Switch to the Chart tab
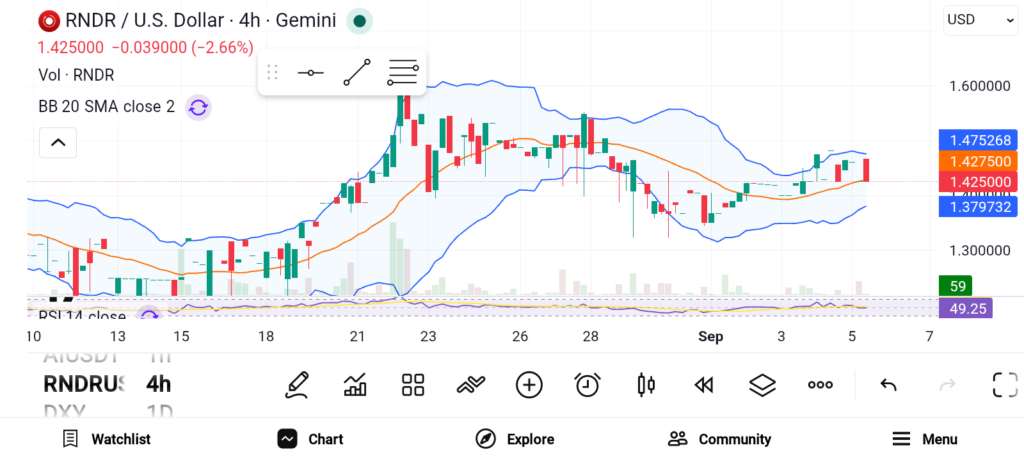The width and height of the screenshot is (1024, 461). (310, 439)
